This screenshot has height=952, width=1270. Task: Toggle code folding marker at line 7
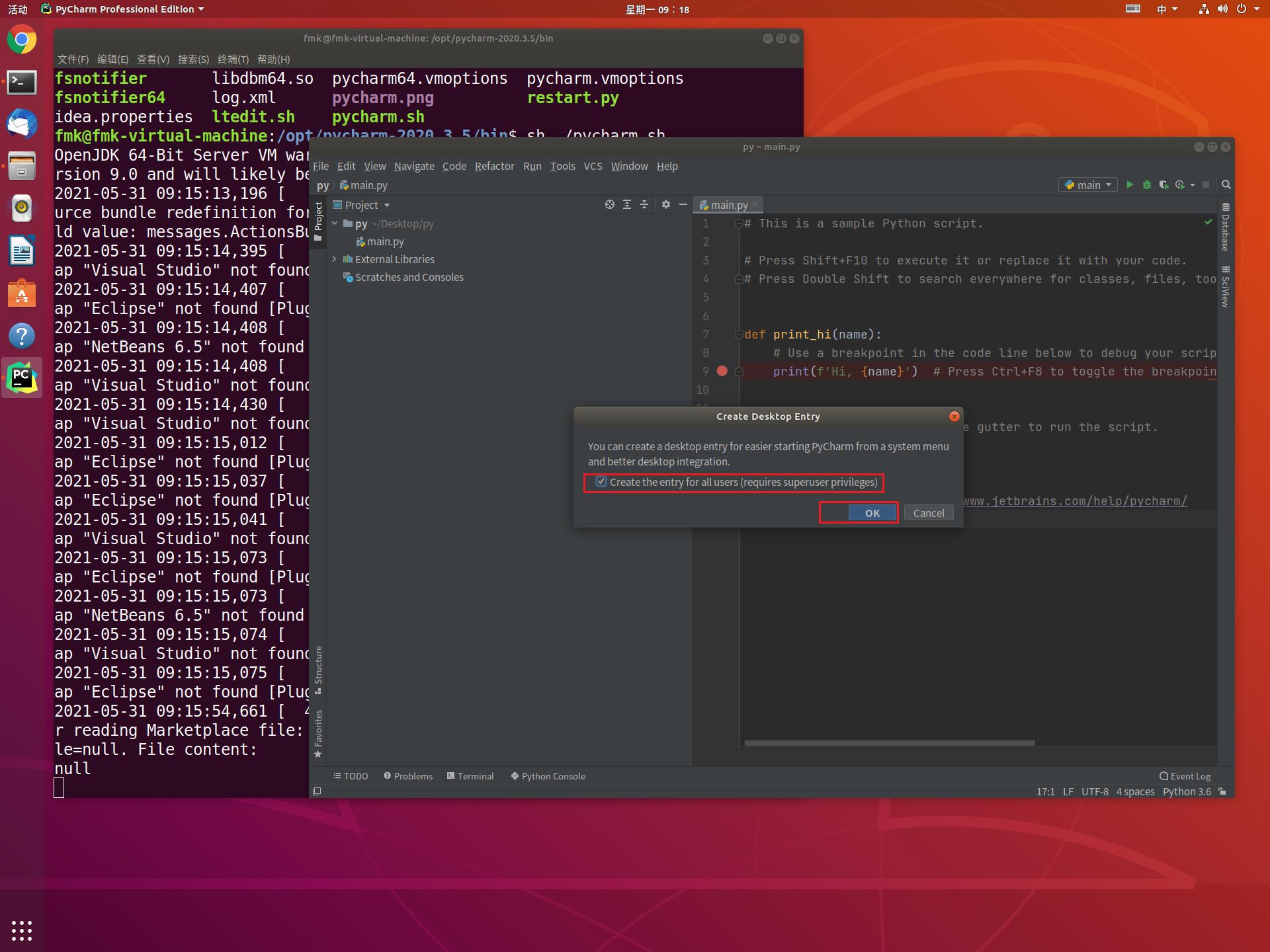pyautogui.click(x=739, y=335)
